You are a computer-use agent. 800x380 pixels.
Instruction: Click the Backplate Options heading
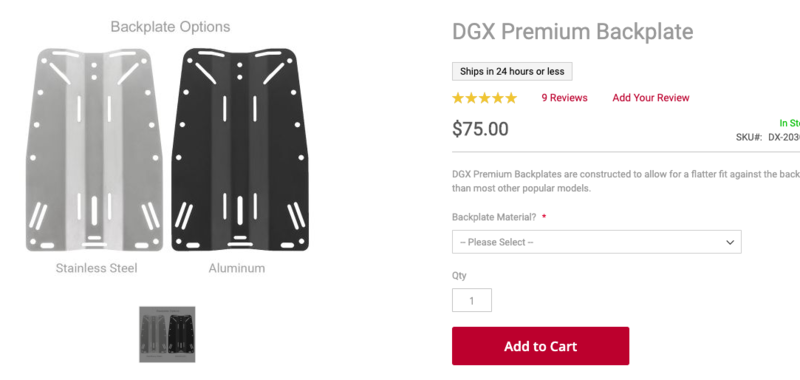(170, 27)
